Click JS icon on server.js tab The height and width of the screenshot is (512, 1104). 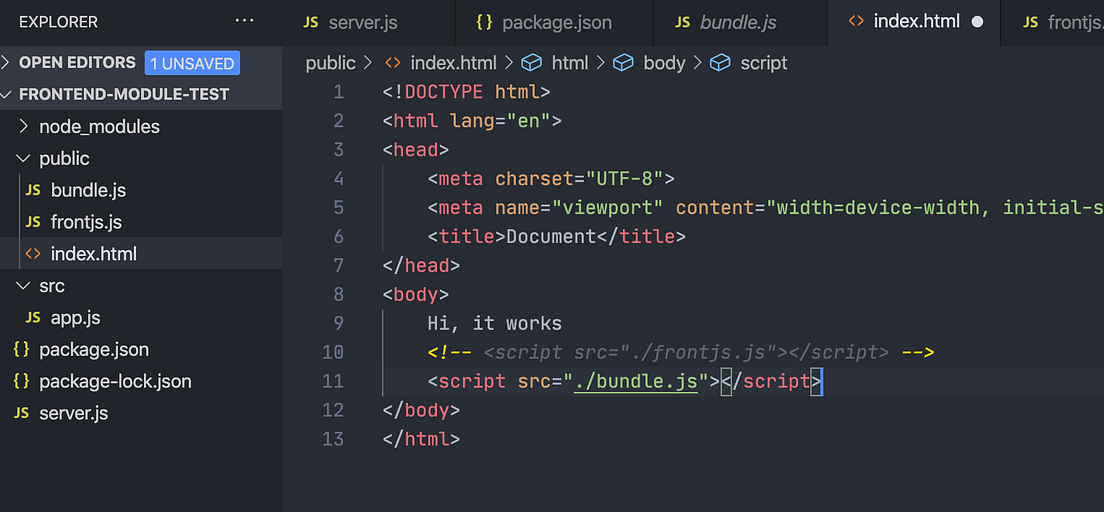(310, 23)
